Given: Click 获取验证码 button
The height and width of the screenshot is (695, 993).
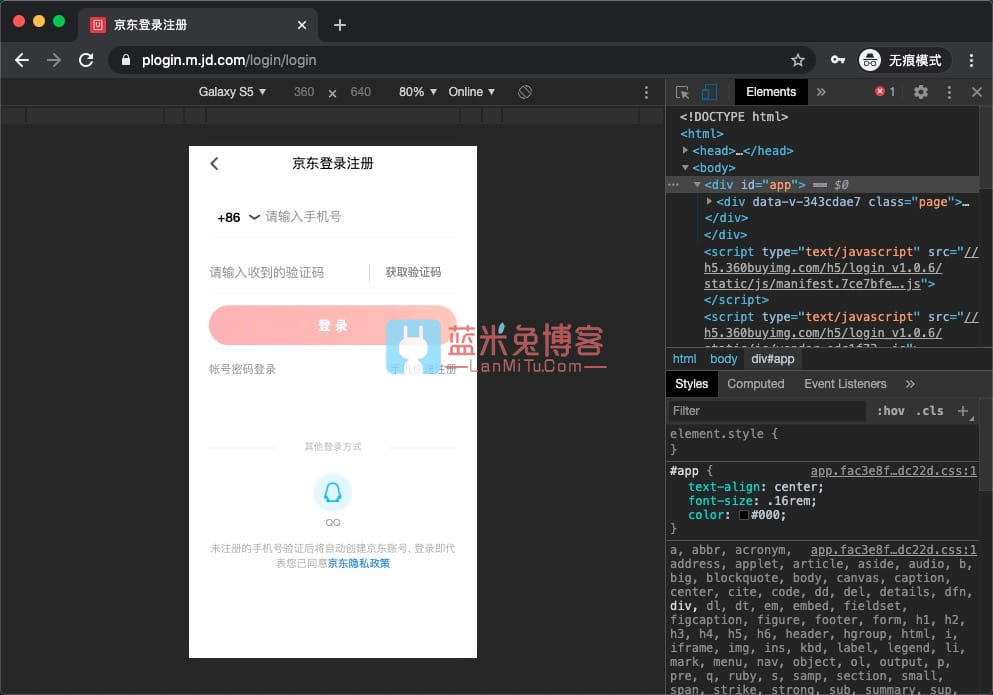Looking at the screenshot, I should click(x=414, y=272).
